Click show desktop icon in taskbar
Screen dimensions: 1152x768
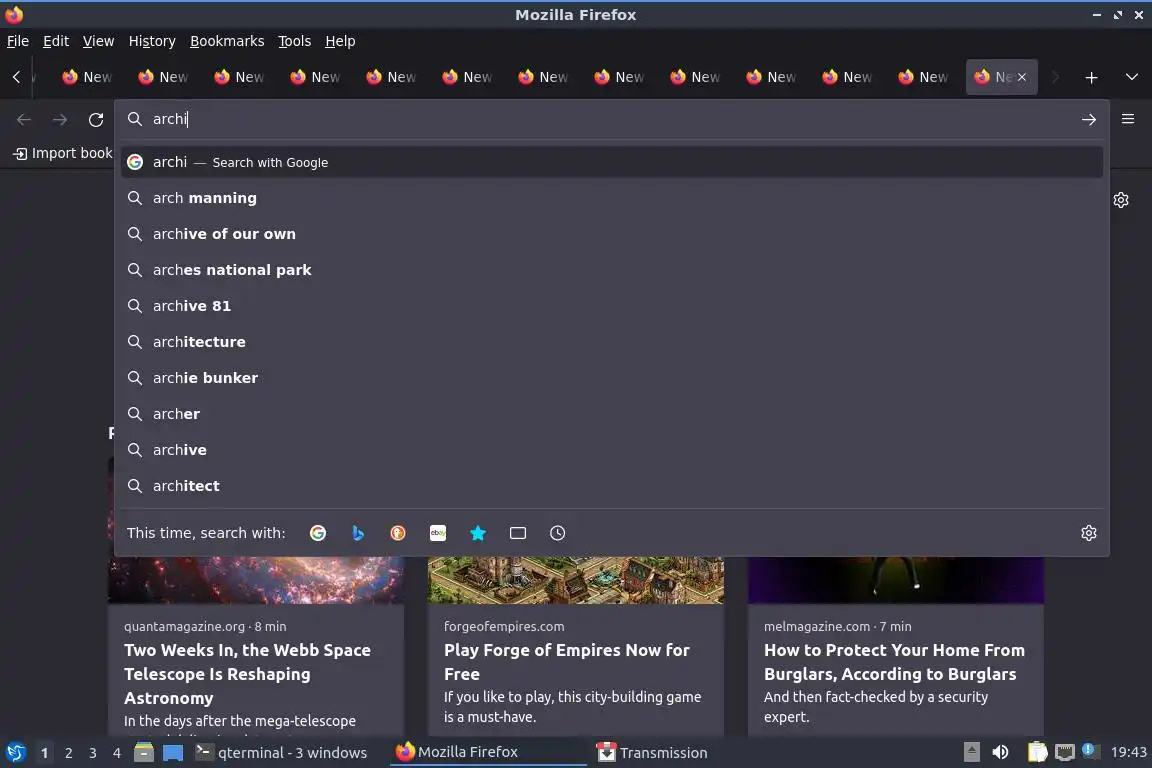pos(173,753)
